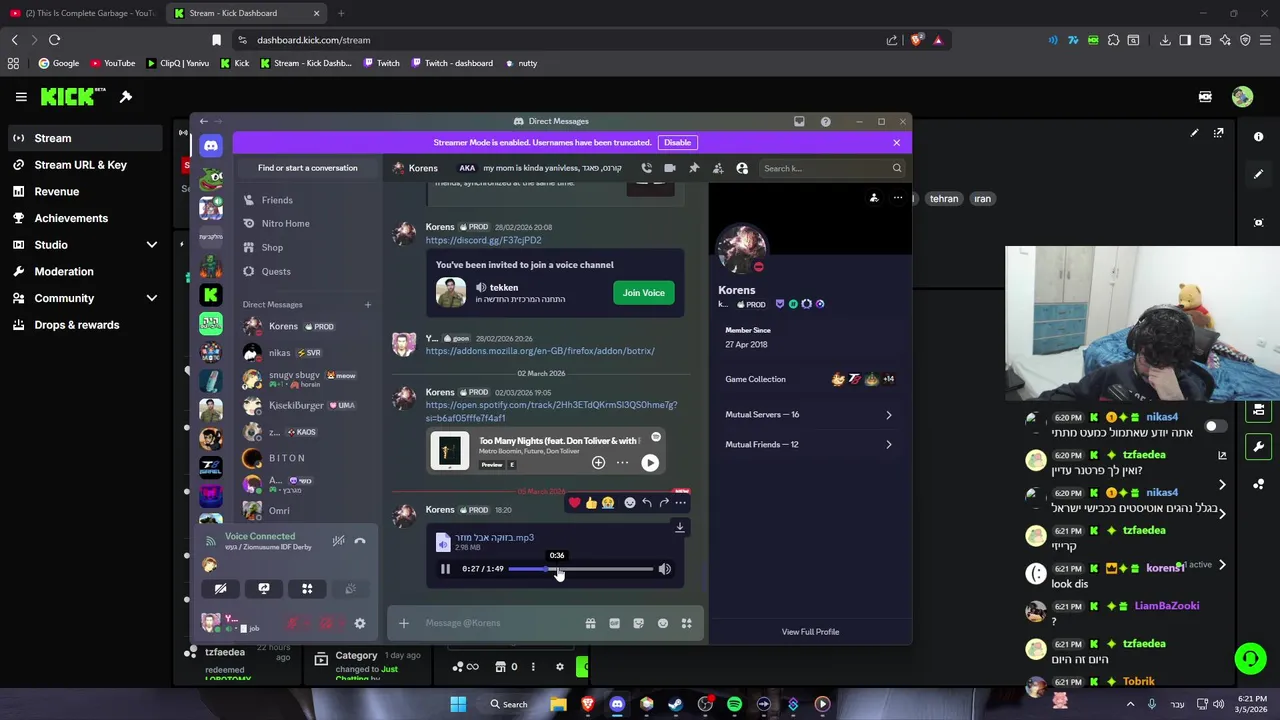1280x720 pixels.
Task: Toggle Discord headphone deafen
Action: click(x=326, y=623)
